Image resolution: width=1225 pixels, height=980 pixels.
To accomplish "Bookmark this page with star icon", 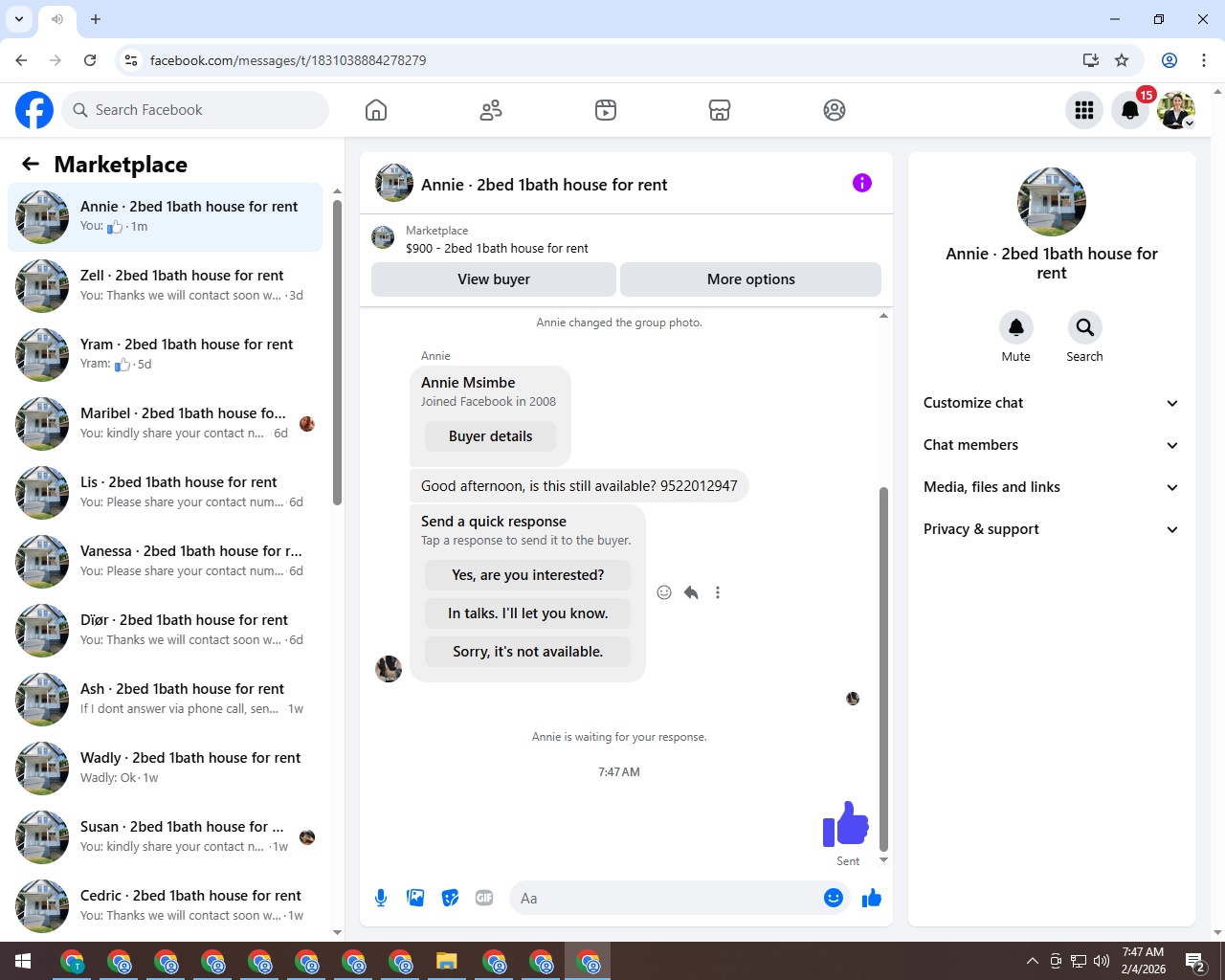I will pyautogui.click(x=1122, y=60).
